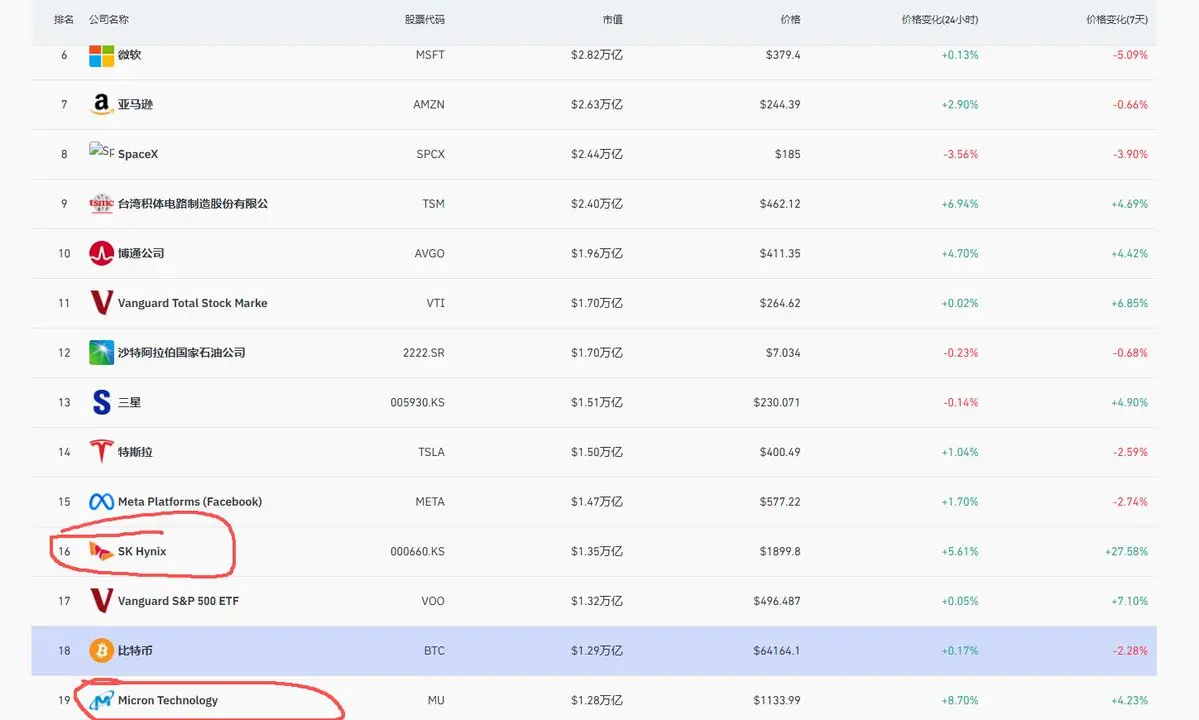The height and width of the screenshot is (720, 1199).
Task: Click the -3.56% SpaceX daily change
Action: (x=960, y=154)
